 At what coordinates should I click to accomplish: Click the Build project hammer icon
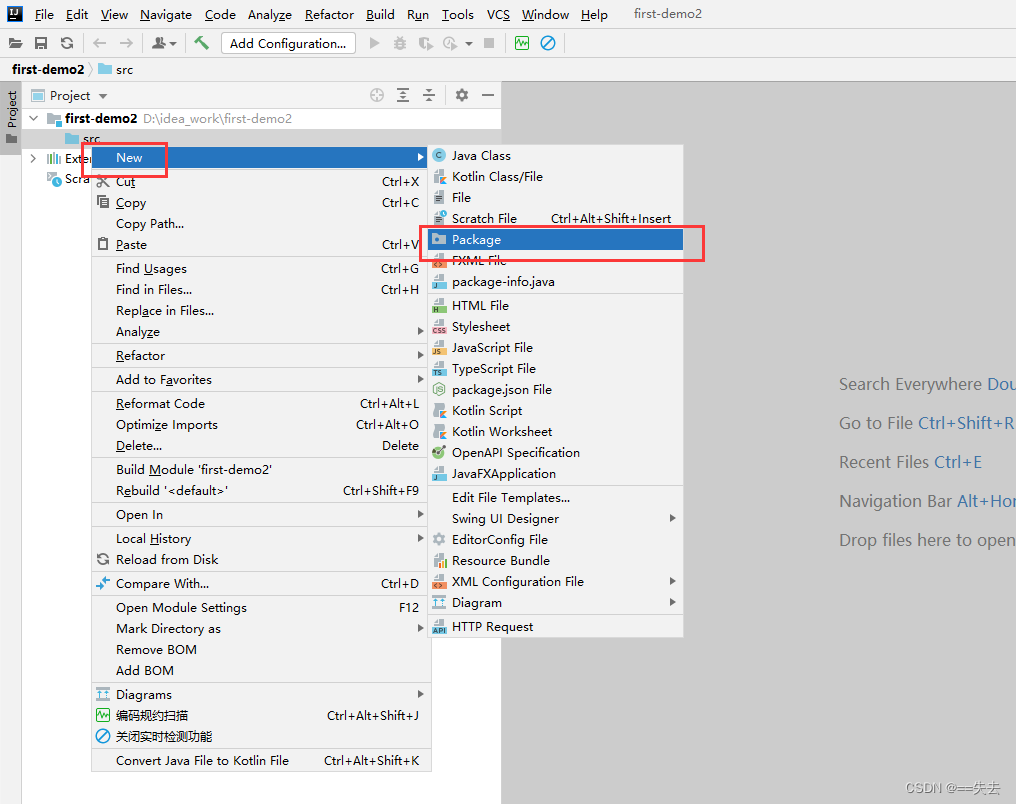pyautogui.click(x=202, y=43)
